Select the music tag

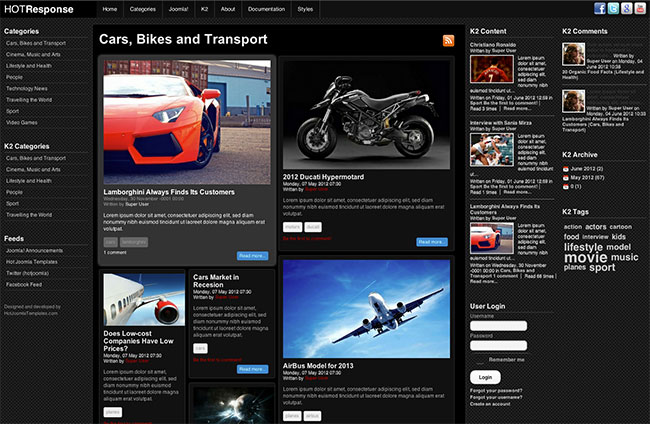pos(625,257)
